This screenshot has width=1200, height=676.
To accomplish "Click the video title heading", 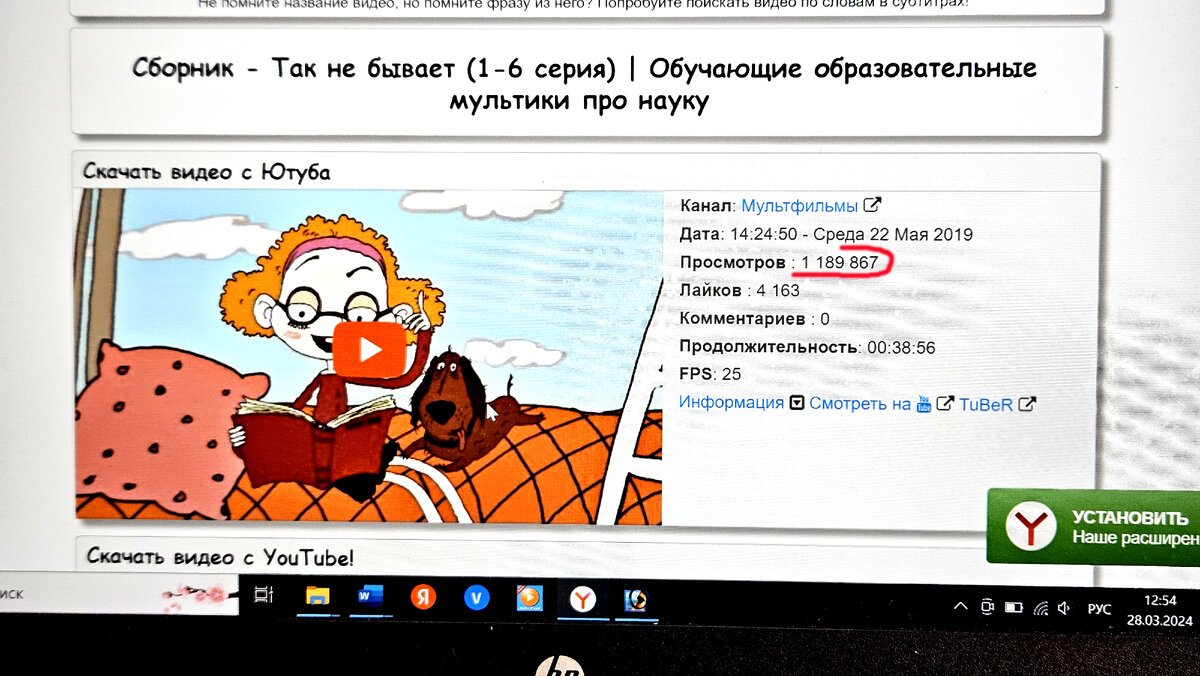I will (x=584, y=84).
